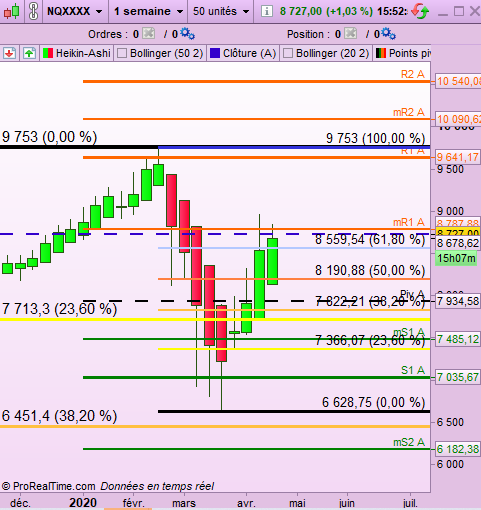The height and width of the screenshot is (510, 481).
Task: Open the NQXXXX instrument dropdown
Action: click(x=75, y=11)
